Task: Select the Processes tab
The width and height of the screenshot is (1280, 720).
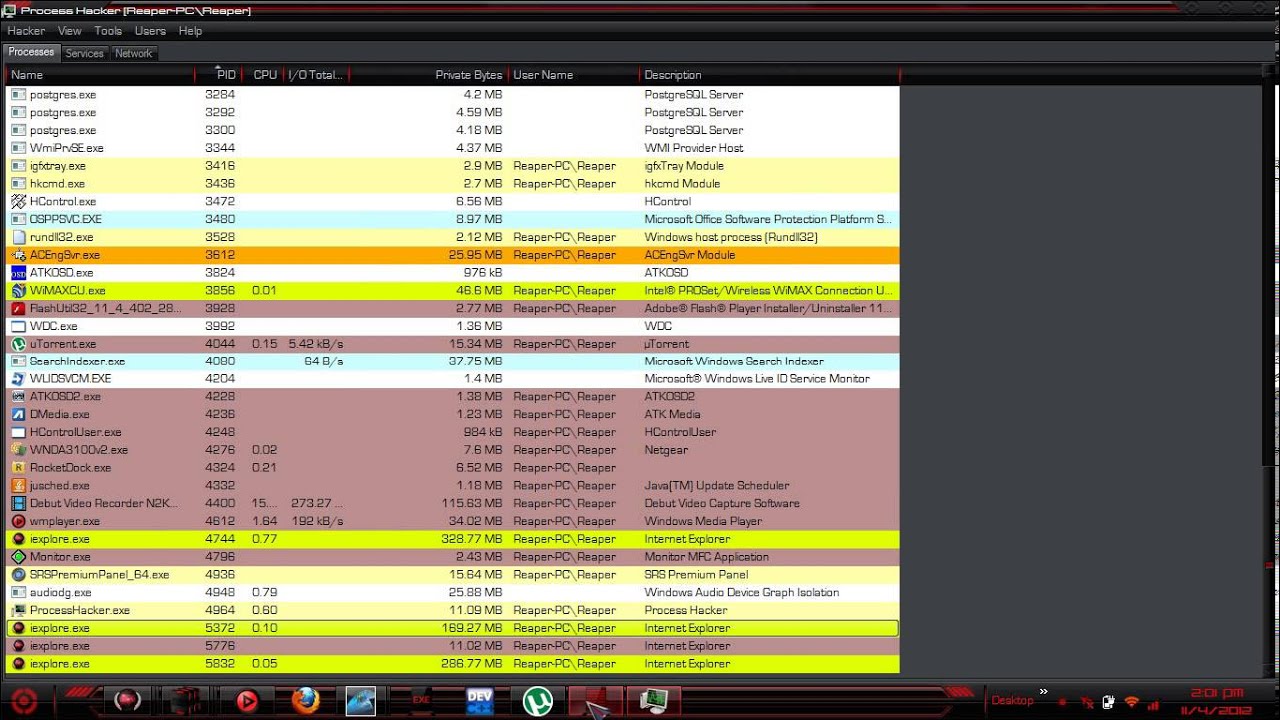Action: point(31,53)
